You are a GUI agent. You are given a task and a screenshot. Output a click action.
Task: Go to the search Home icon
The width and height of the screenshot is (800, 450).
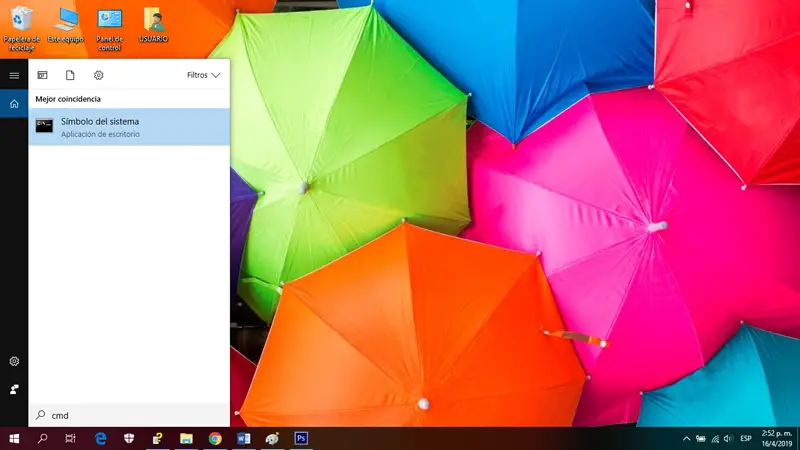click(x=14, y=104)
